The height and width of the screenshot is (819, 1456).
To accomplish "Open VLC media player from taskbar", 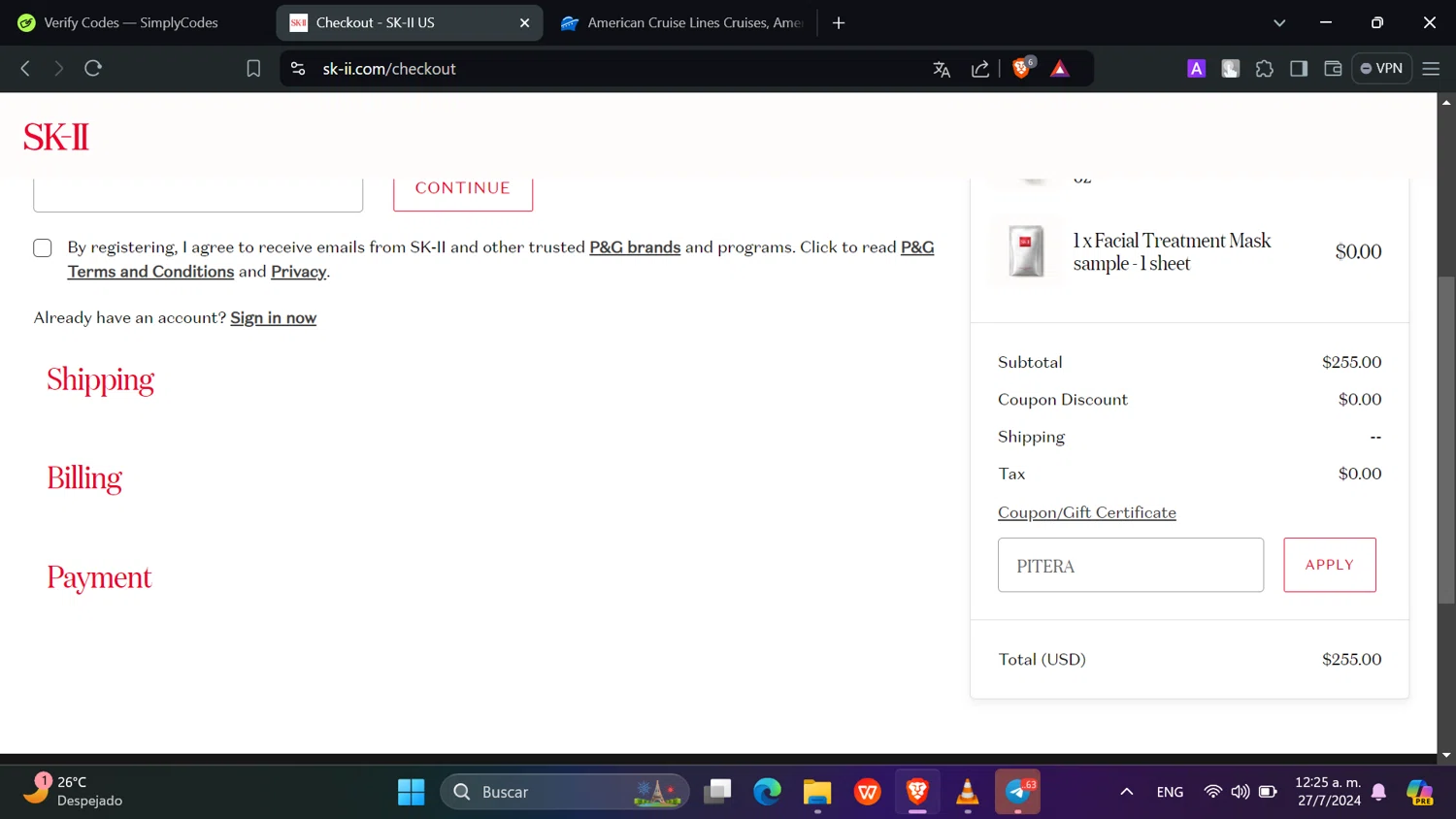I will (x=968, y=792).
